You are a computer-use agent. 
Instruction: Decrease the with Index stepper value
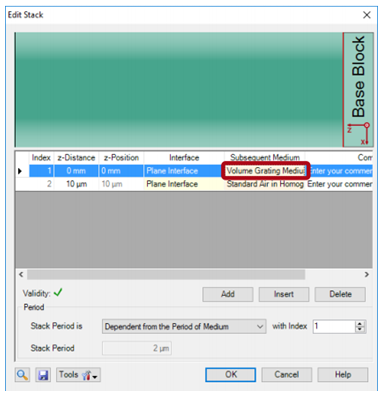click(360, 330)
